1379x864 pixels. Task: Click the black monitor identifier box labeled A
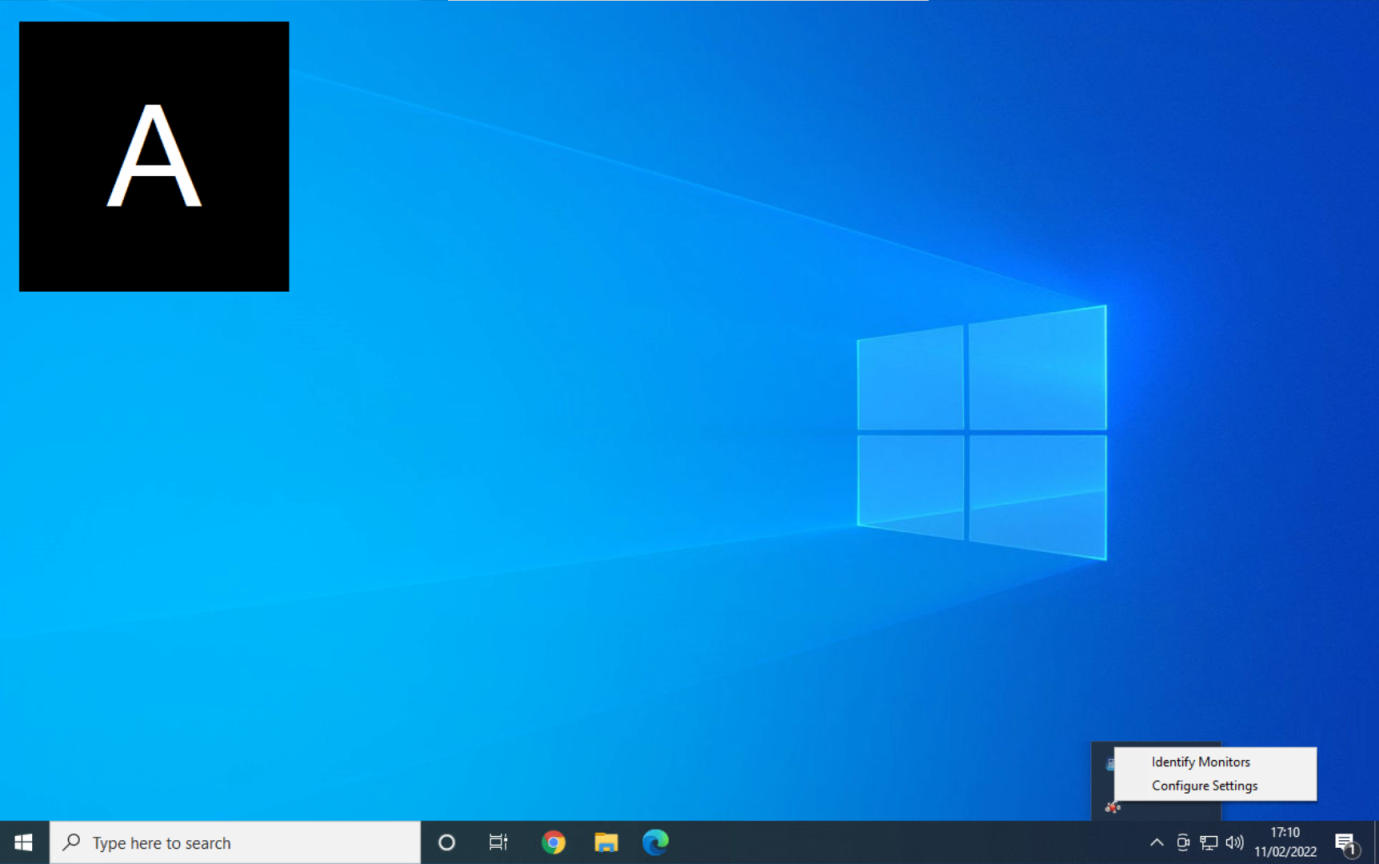pos(154,157)
